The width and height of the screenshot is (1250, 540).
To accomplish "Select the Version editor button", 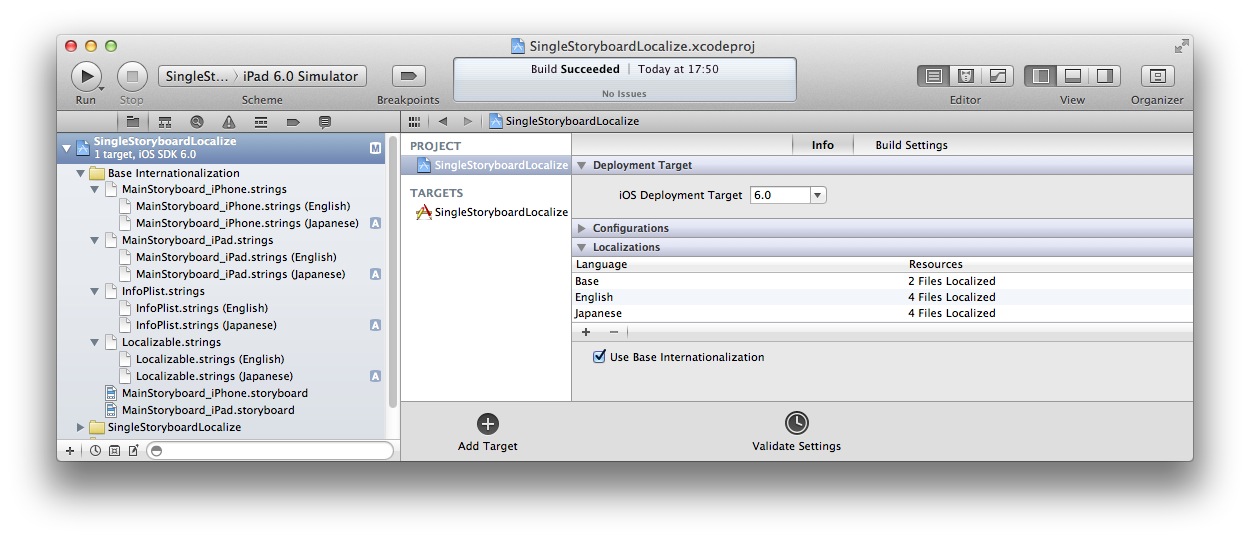I will point(998,76).
